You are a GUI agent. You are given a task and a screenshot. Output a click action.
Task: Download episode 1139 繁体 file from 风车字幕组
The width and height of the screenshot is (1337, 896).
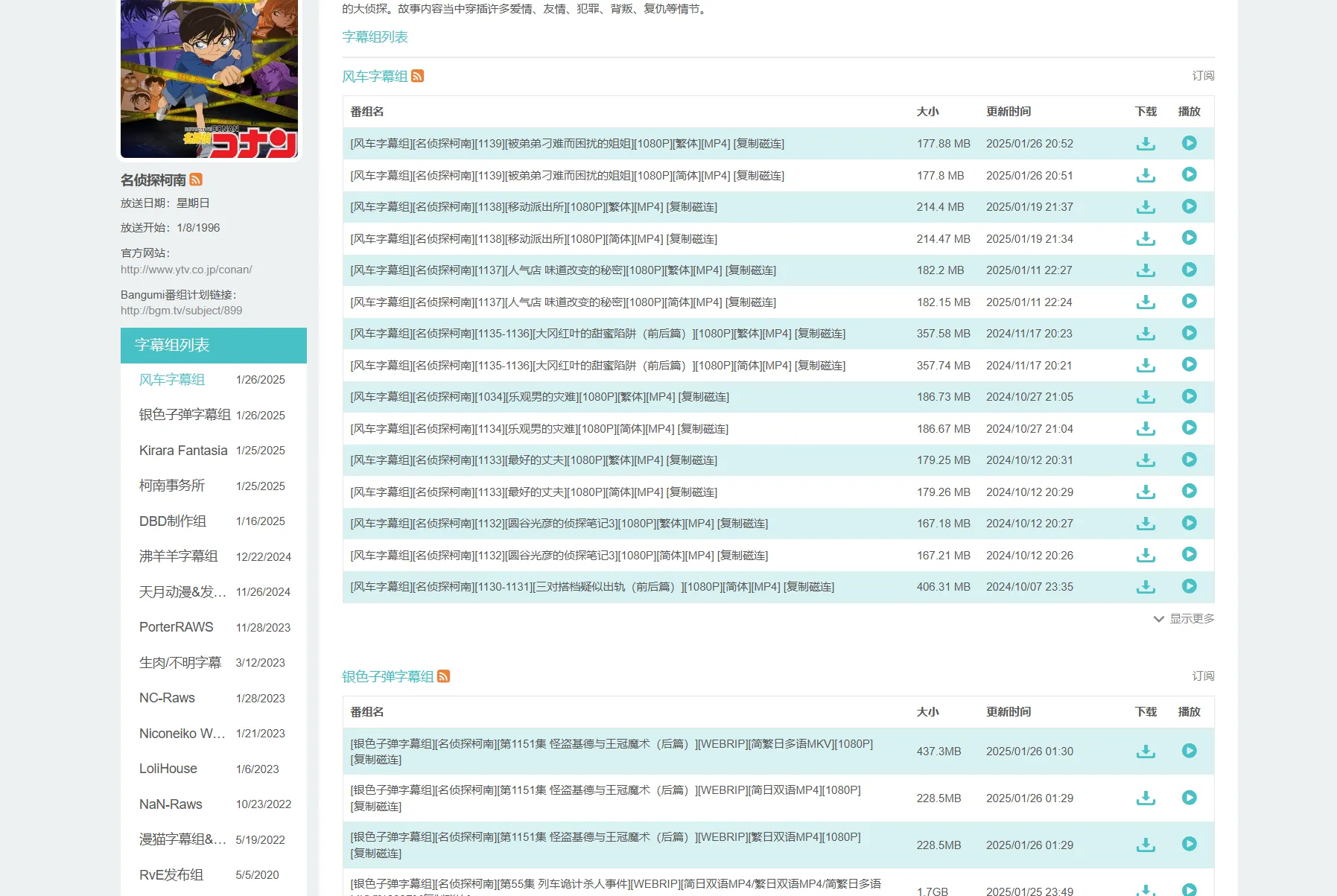(1146, 144)
